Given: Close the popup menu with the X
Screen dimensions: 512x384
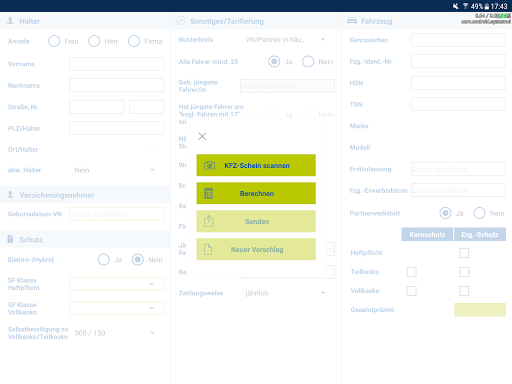Looking at the screenshot, I should 202,136.
